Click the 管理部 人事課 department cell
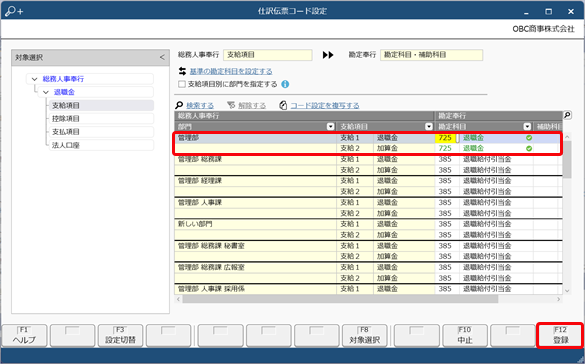 click(256, 203)
